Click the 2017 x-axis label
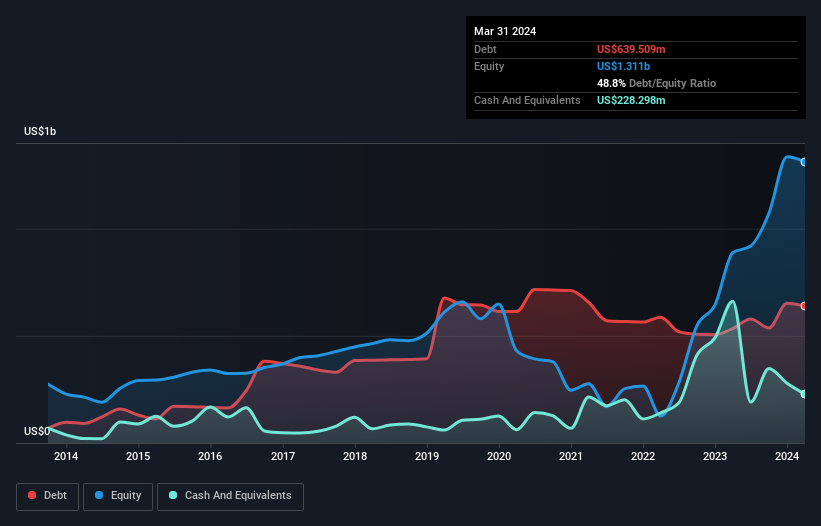The height and width of the screenshot is (526, 821). [x=283, y=456]
